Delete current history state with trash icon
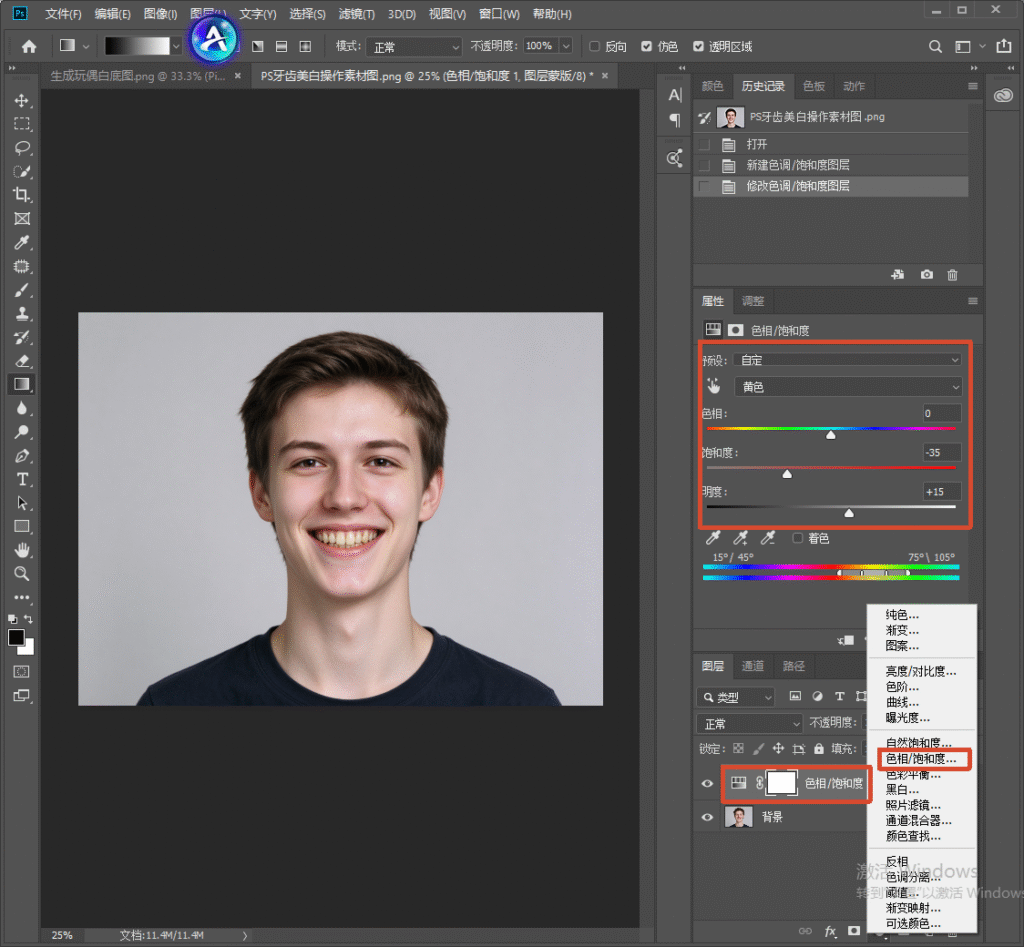 [953, 275]
